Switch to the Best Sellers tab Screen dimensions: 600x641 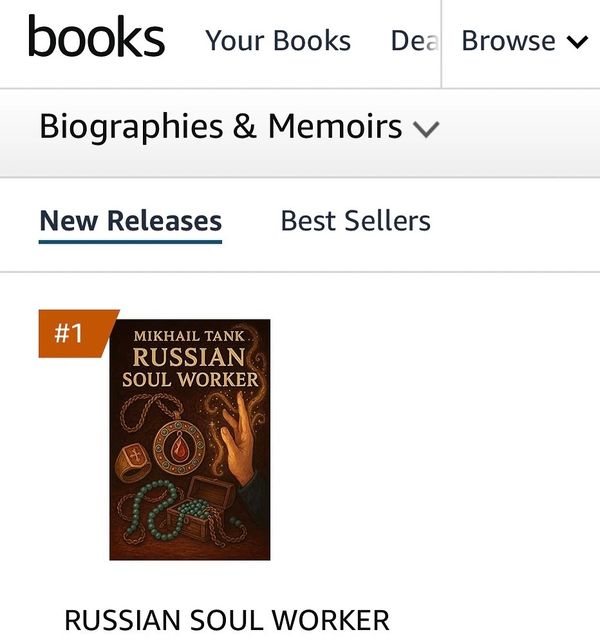click(355, 221)
